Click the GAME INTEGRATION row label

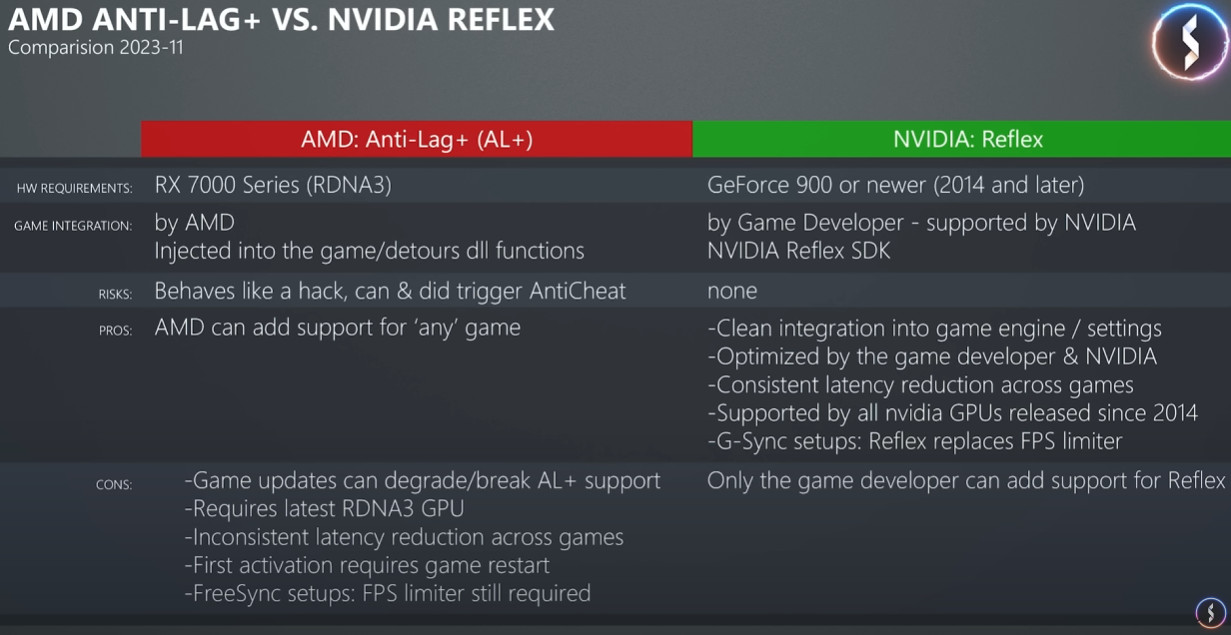click(x=73, y=226)
